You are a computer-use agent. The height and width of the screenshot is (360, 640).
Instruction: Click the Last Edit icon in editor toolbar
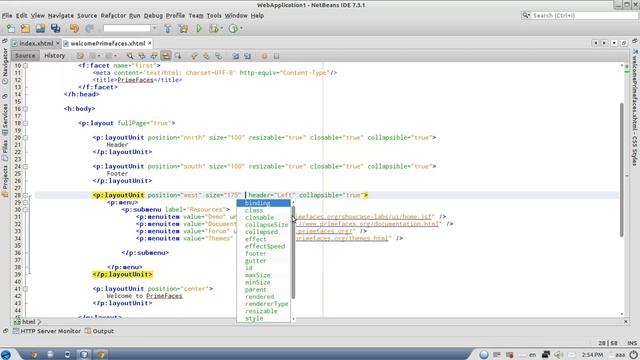pos(80,56)
